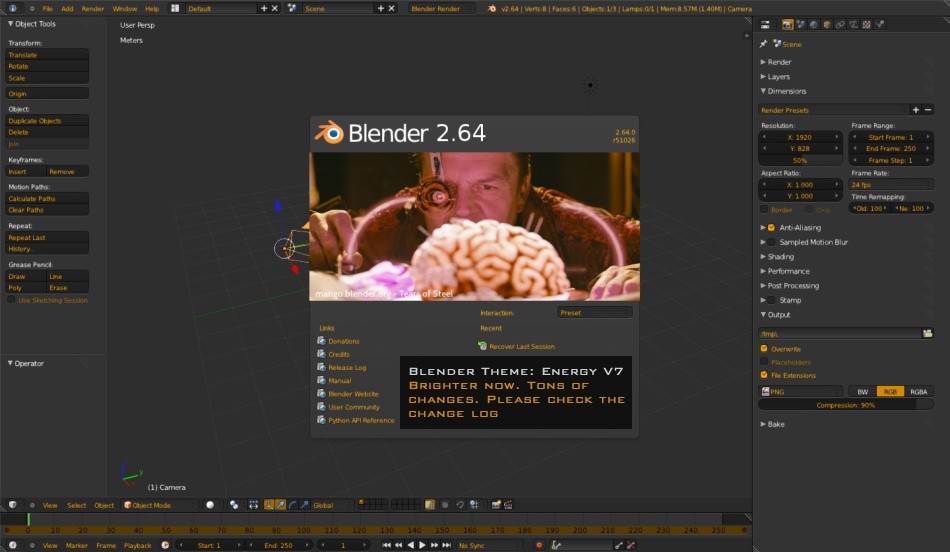Image resolution: width=950 pixels, height=552 pixels.
Task: Open the 24 fps frame rate dropdown
Action: [891, 184]
